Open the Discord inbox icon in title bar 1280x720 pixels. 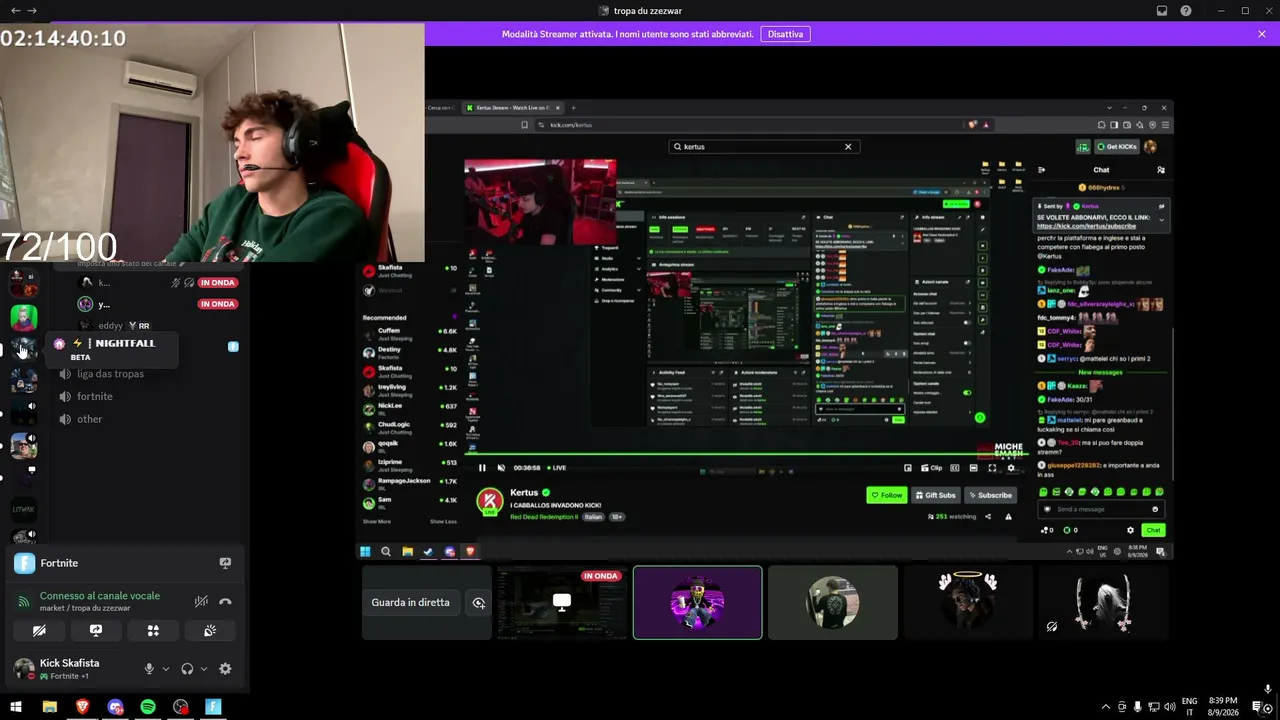(x=1162, y=11)
